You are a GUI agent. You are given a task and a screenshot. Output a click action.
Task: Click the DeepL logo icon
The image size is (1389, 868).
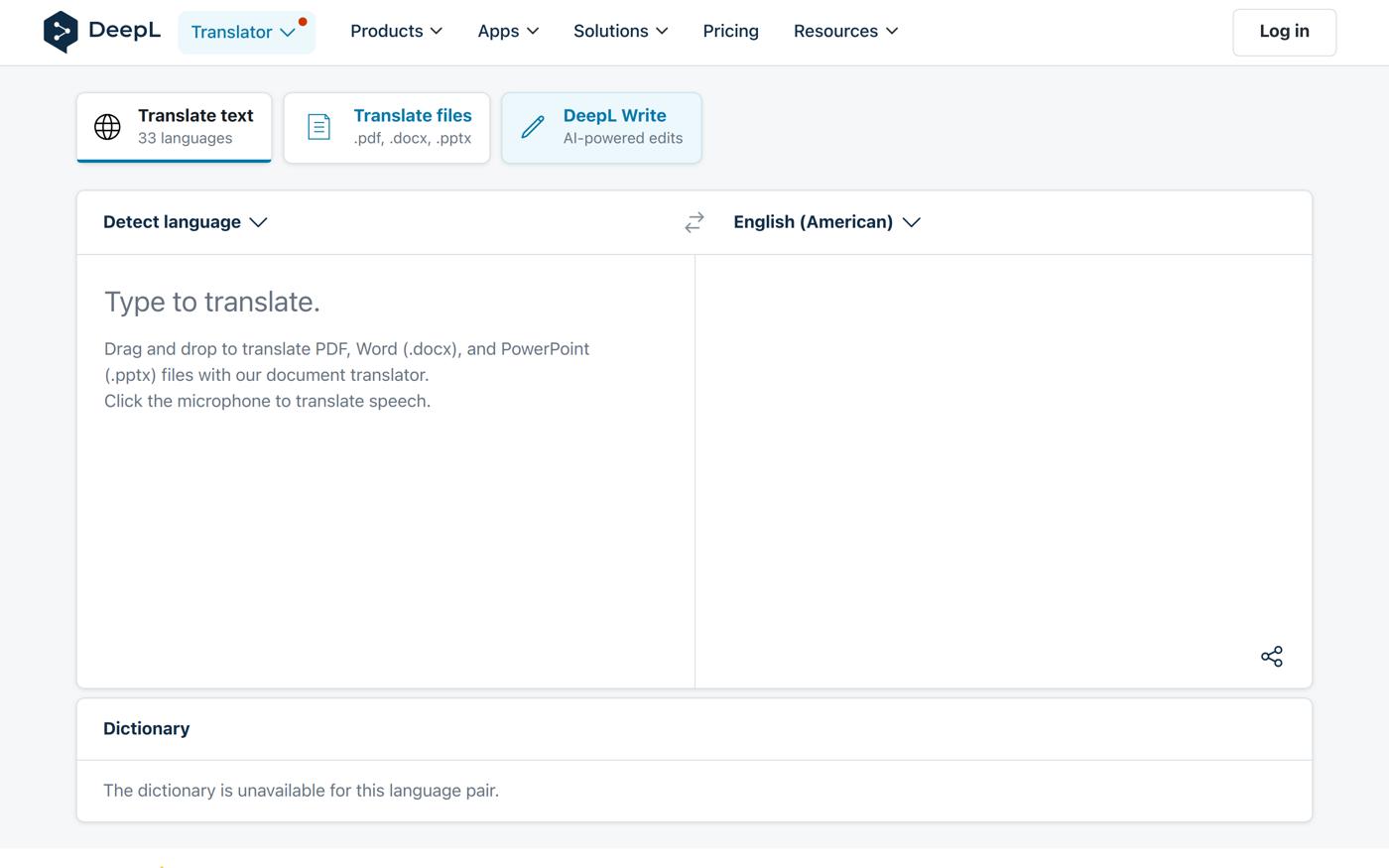(61, 32)
